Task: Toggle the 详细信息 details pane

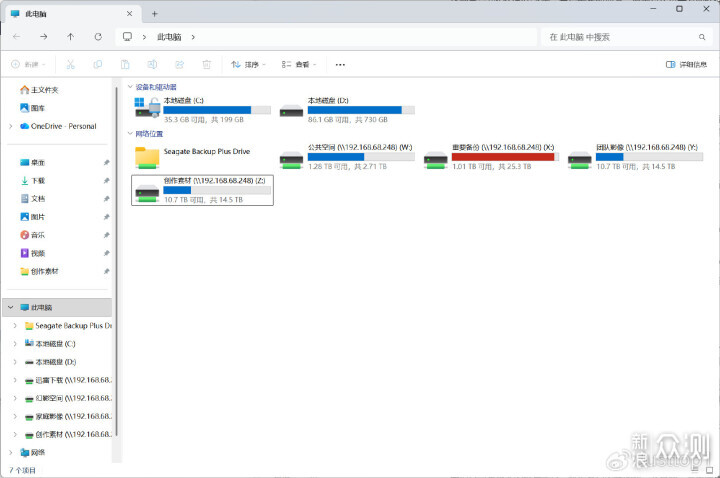Action: click(686, 64)
